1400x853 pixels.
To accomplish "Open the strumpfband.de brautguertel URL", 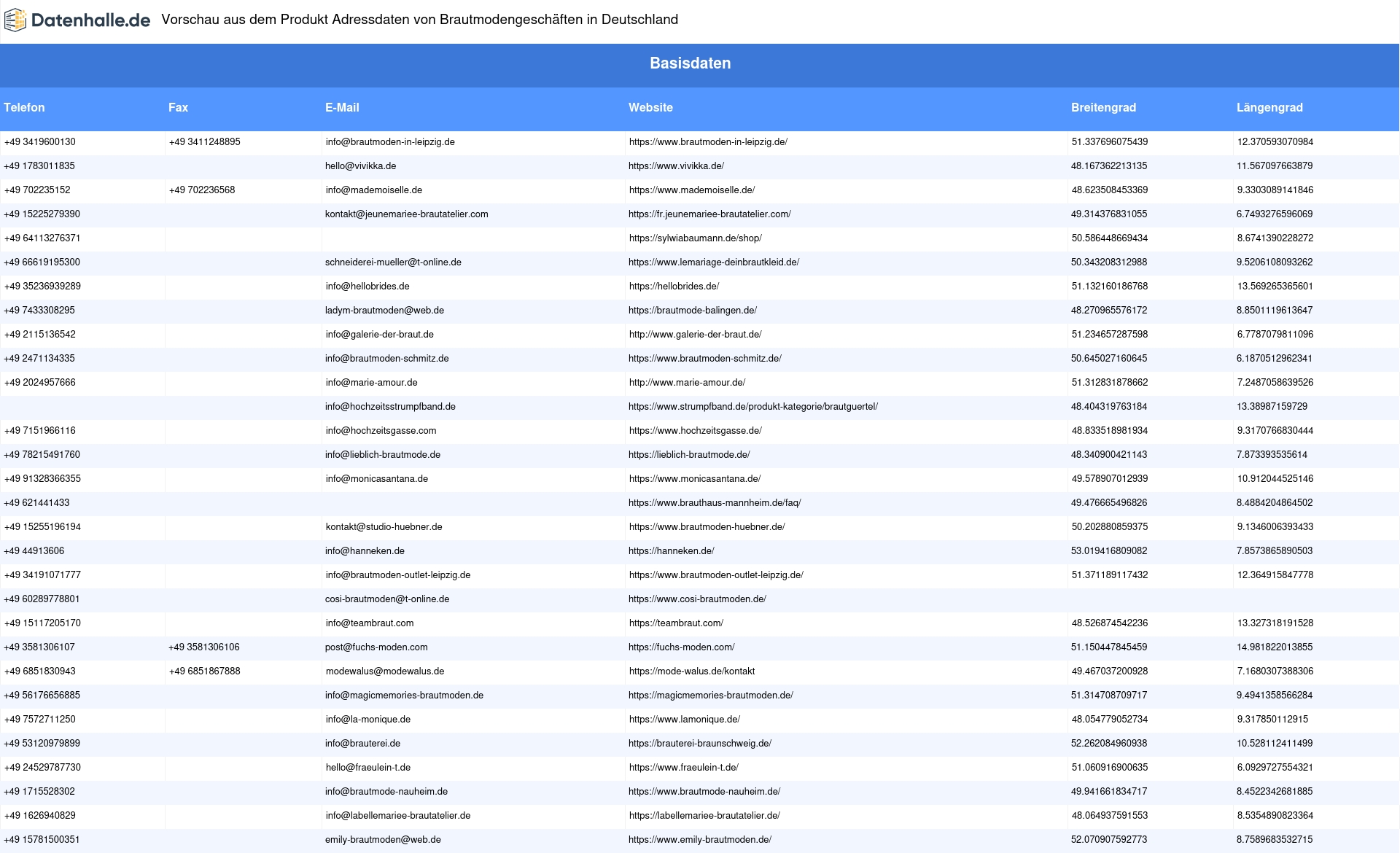I will [753, 407].
